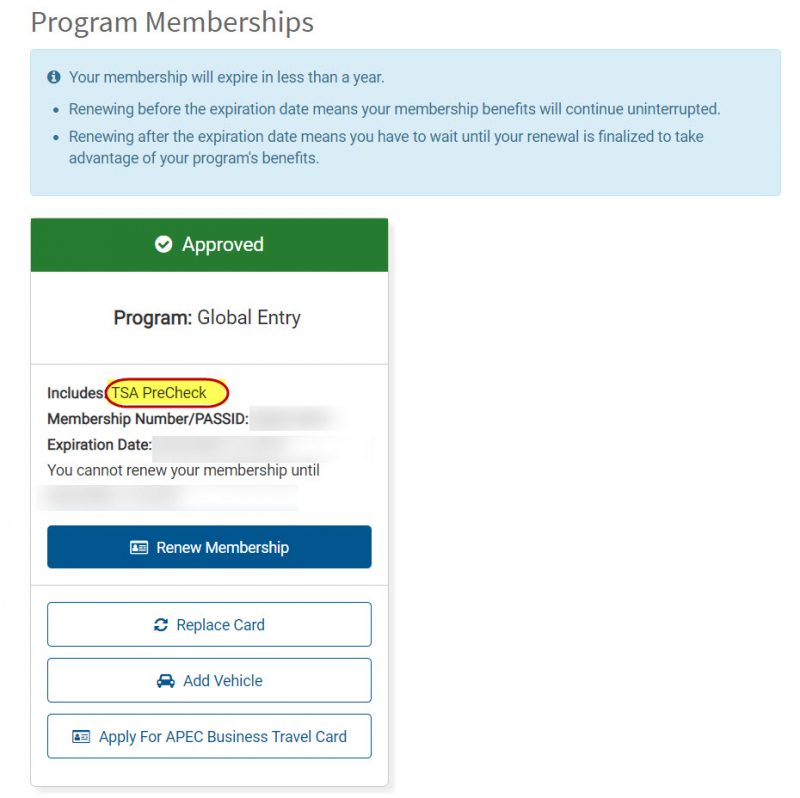
Task: Click the Replace Card button
Action: click(209, 624)
